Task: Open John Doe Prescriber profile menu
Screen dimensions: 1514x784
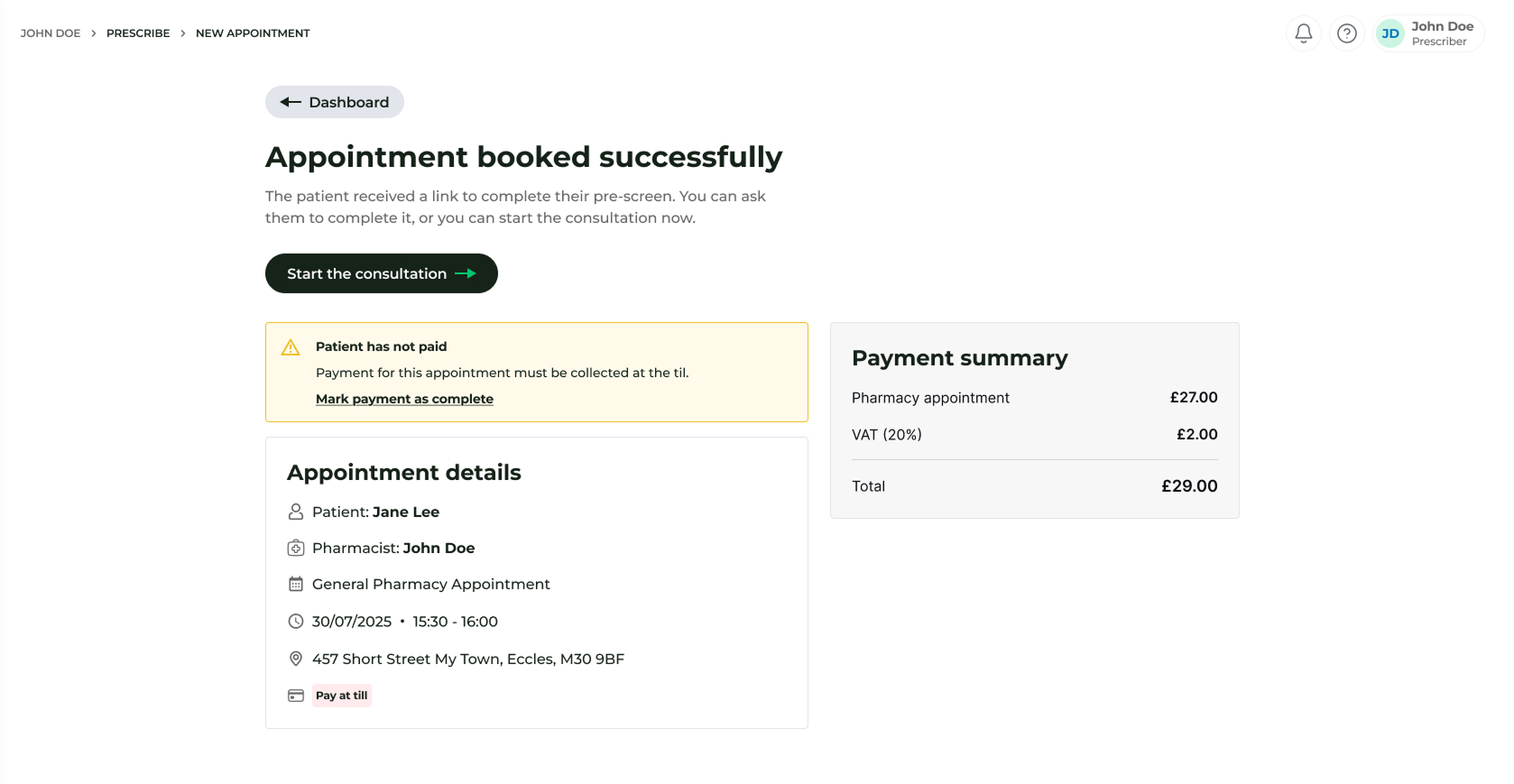Action: pos(1441,33)
